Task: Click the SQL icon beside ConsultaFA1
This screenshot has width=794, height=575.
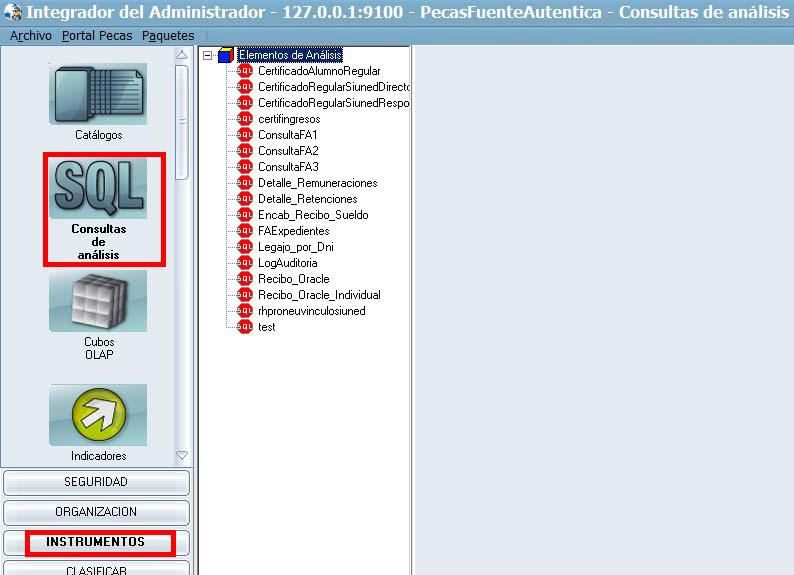Action: 245,135
